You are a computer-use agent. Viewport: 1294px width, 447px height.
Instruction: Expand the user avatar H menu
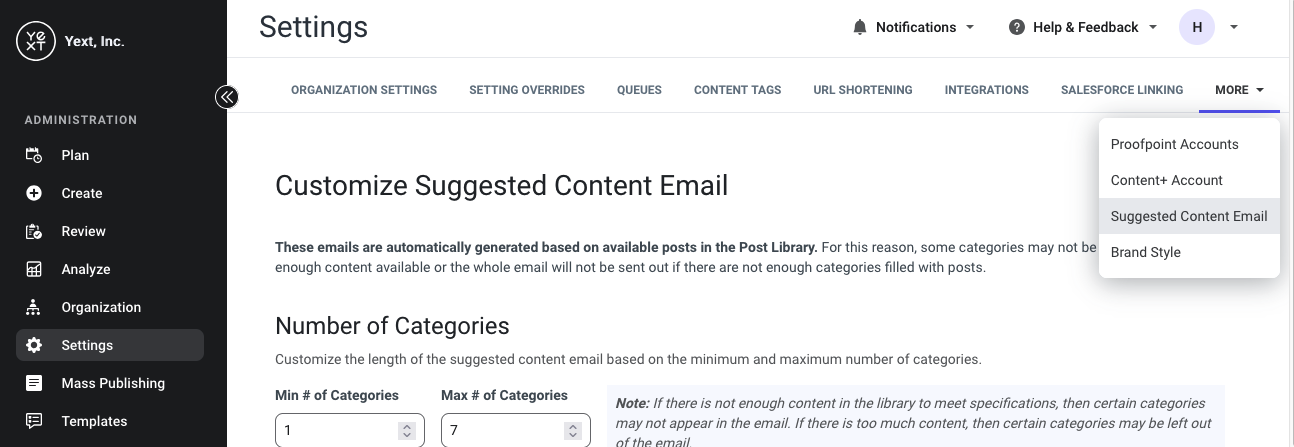(x=1234, y=28)
